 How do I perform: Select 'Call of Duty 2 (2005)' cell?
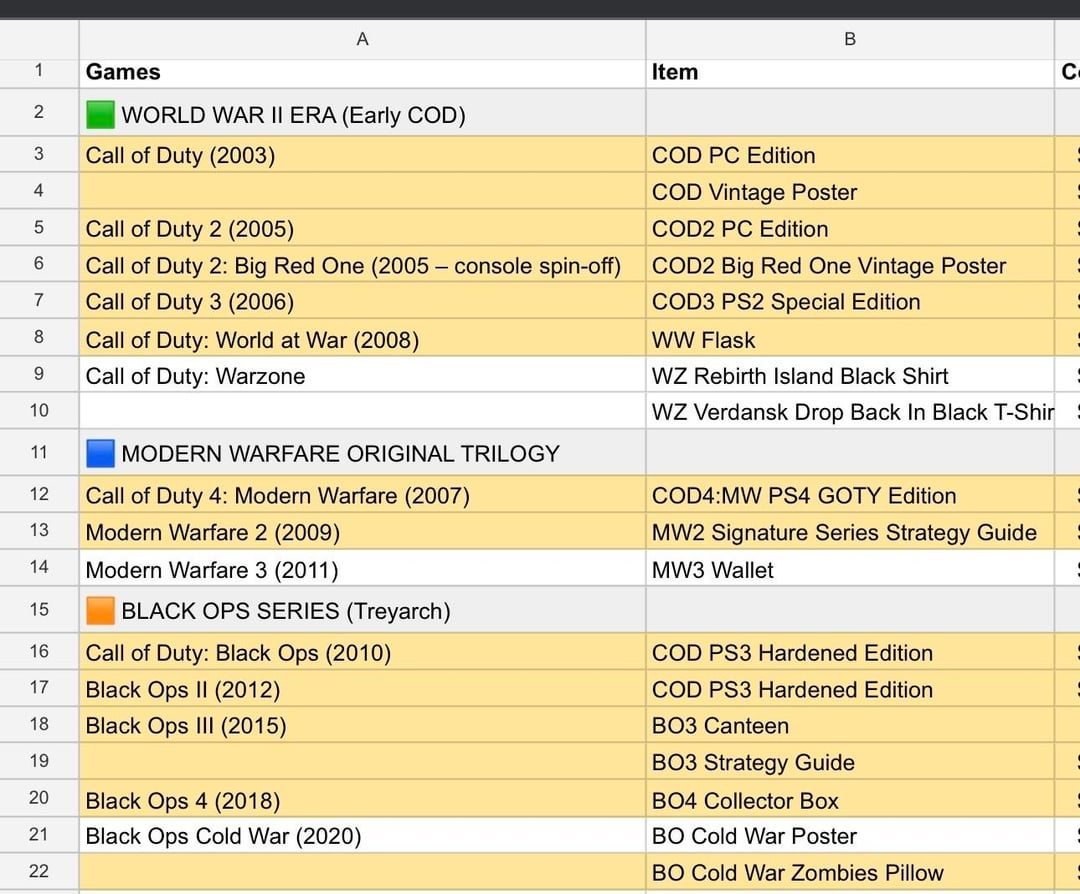click(x=362, y=229)
